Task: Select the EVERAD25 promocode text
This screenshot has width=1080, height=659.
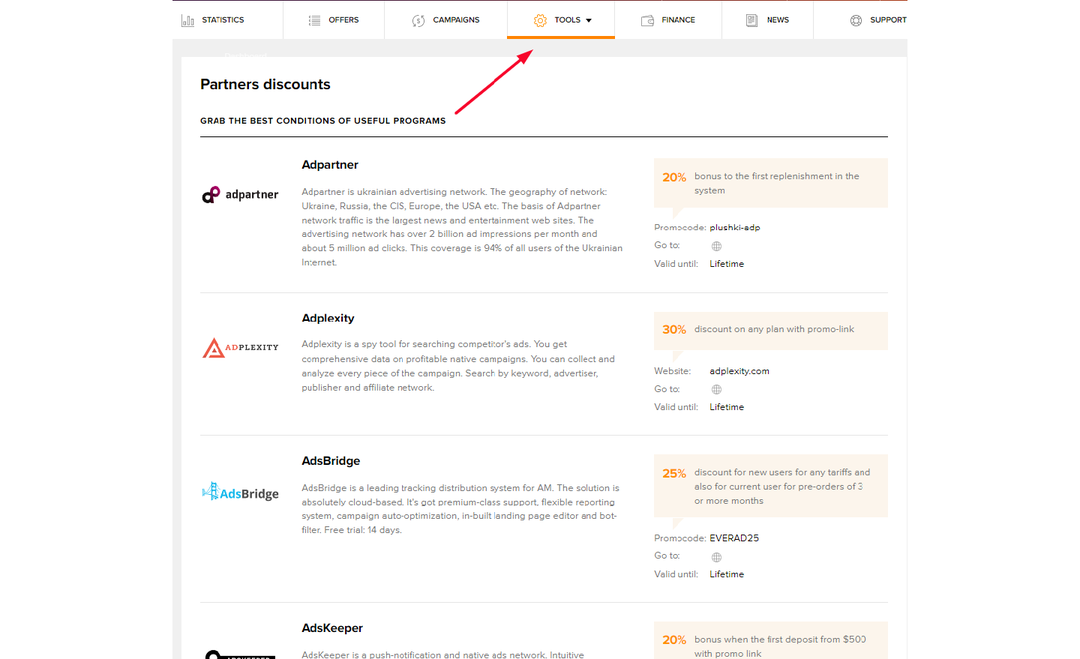Action: click(x=735, y=537)
